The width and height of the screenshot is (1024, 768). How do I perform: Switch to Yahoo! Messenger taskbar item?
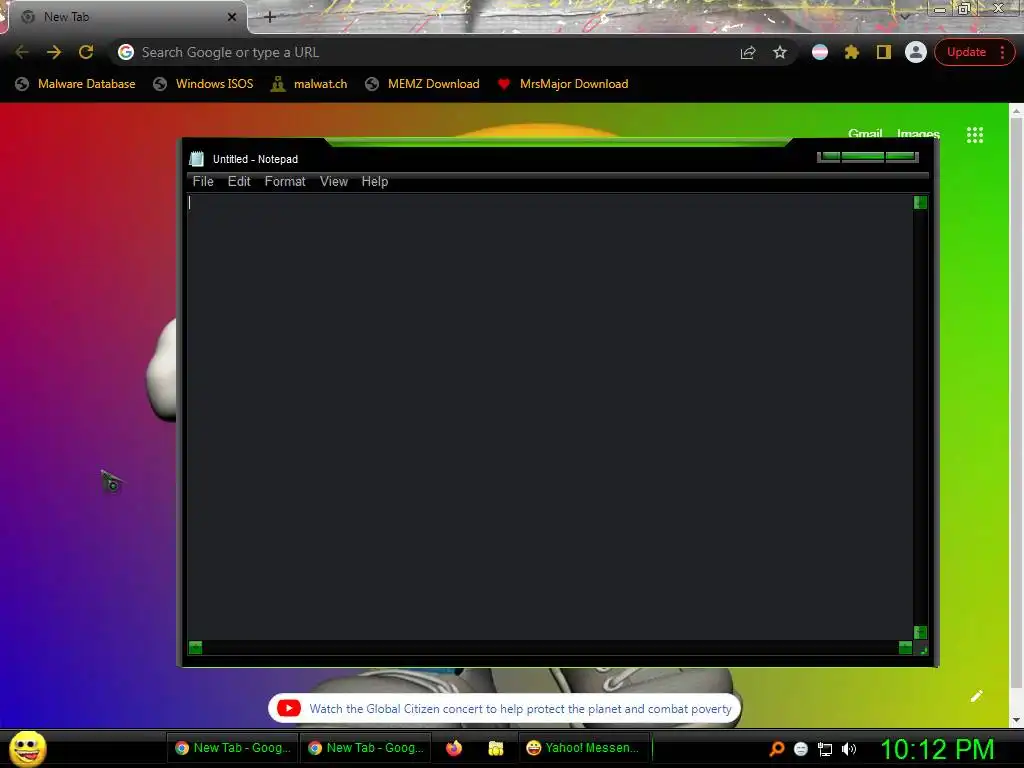[x=584, y=748]
